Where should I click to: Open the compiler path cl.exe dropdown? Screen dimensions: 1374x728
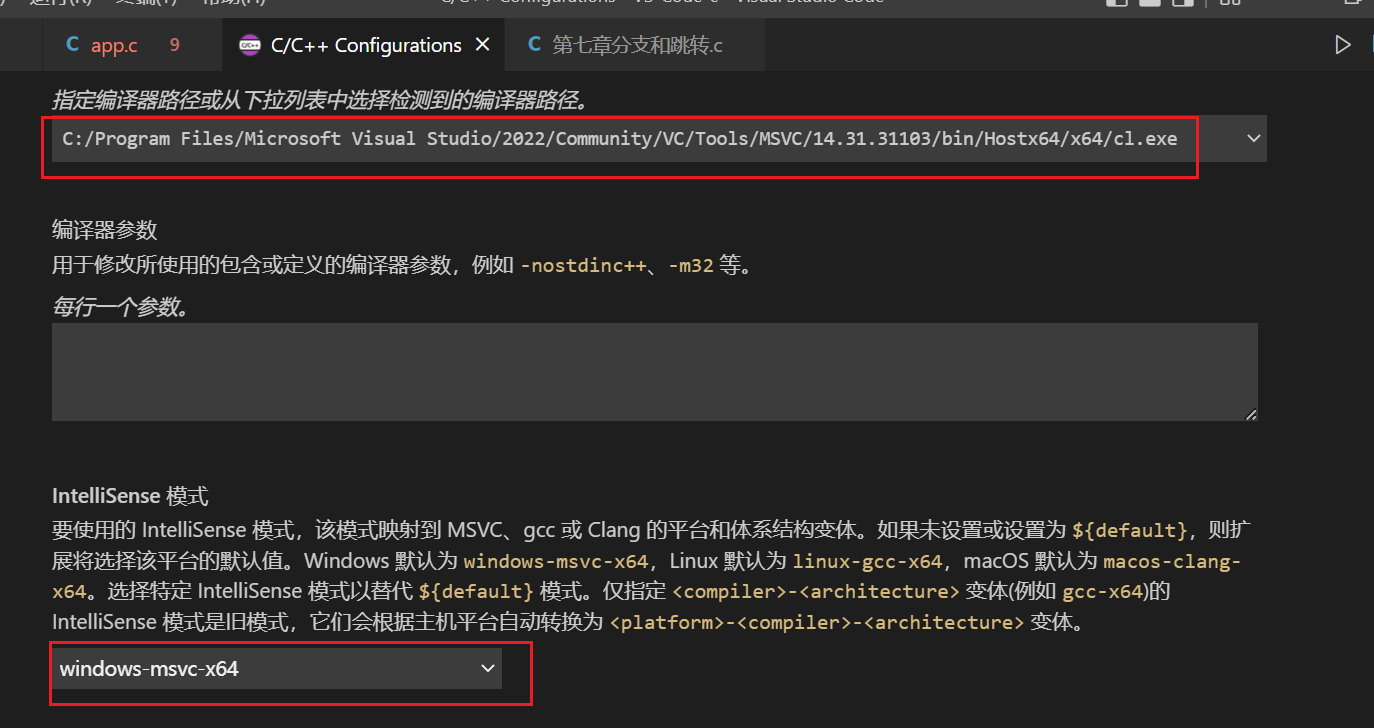[659, 139]
